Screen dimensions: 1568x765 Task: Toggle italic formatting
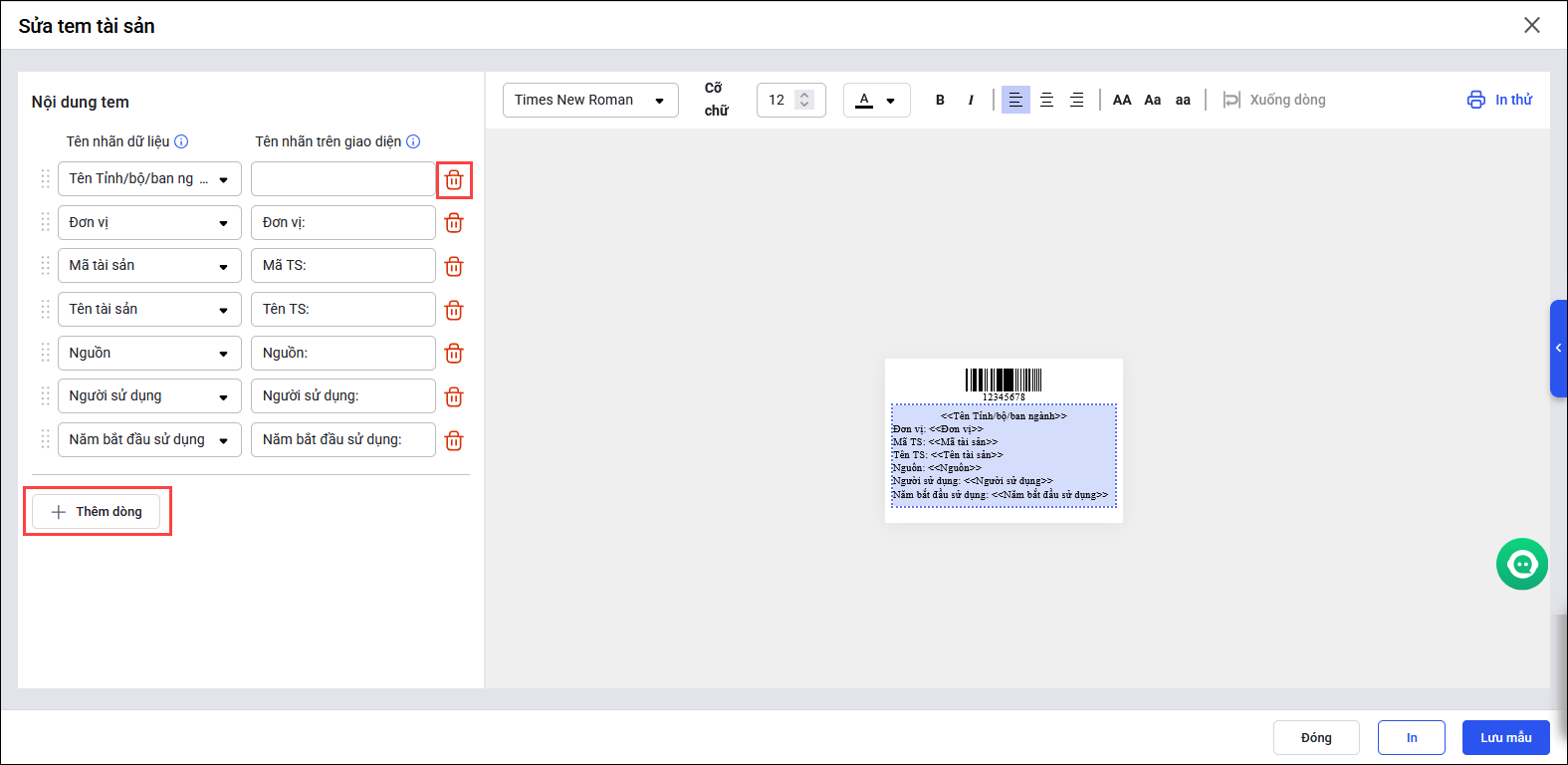[x=971, y=100]
